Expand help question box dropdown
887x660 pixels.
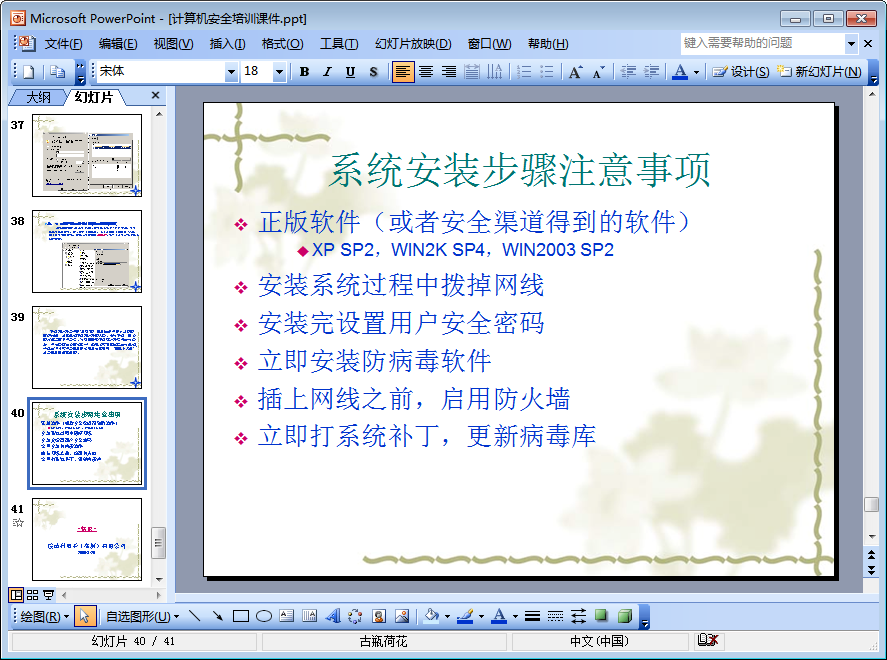tap(851, 44)
